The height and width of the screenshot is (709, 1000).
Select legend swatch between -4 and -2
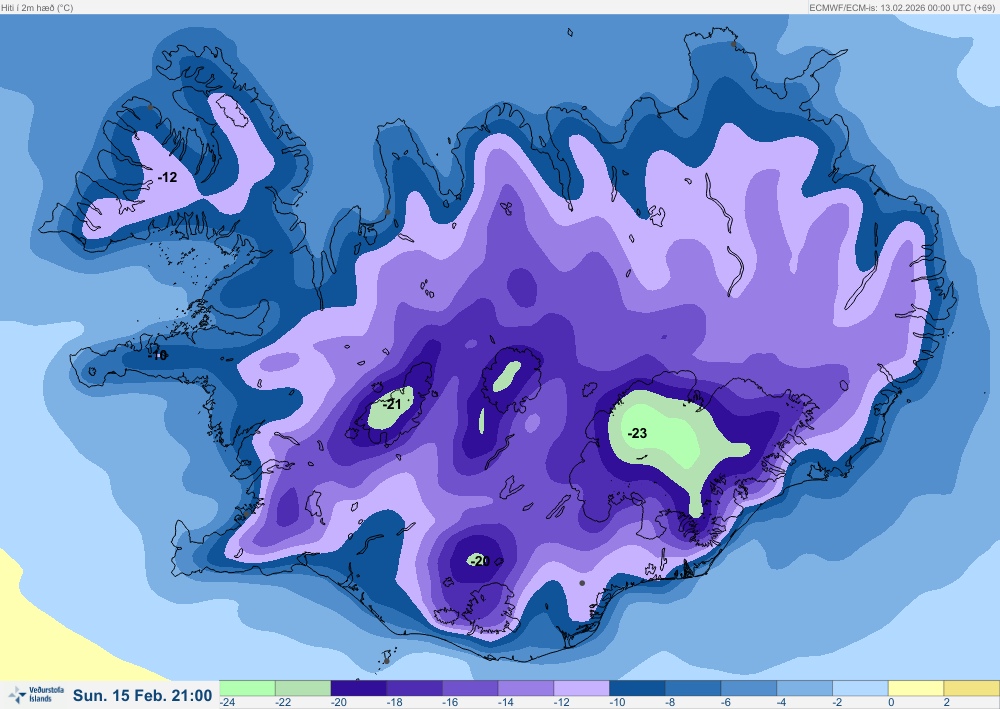[804, 688]
